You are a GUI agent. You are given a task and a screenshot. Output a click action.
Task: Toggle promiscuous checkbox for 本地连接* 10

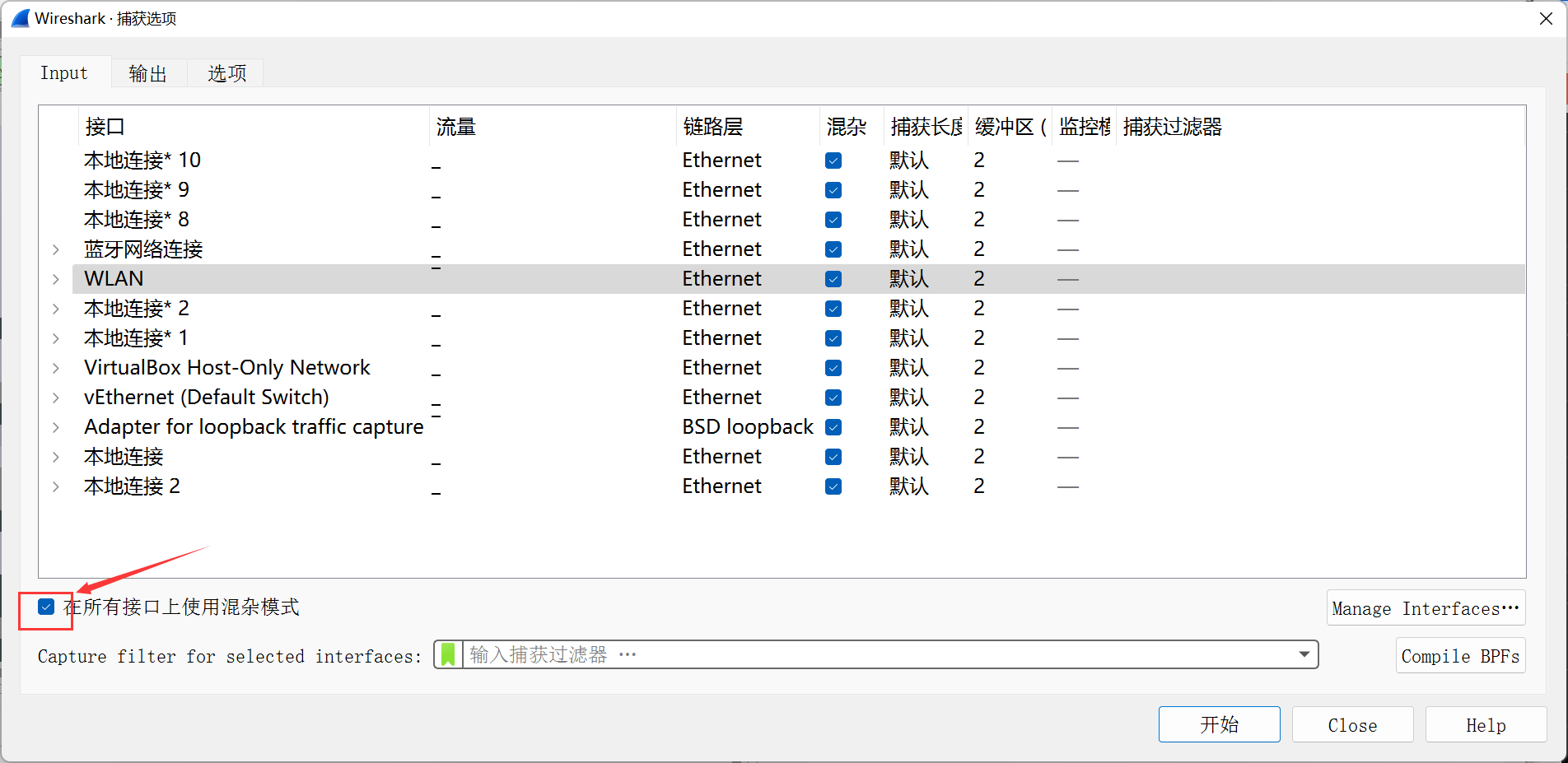coord(833,161)
